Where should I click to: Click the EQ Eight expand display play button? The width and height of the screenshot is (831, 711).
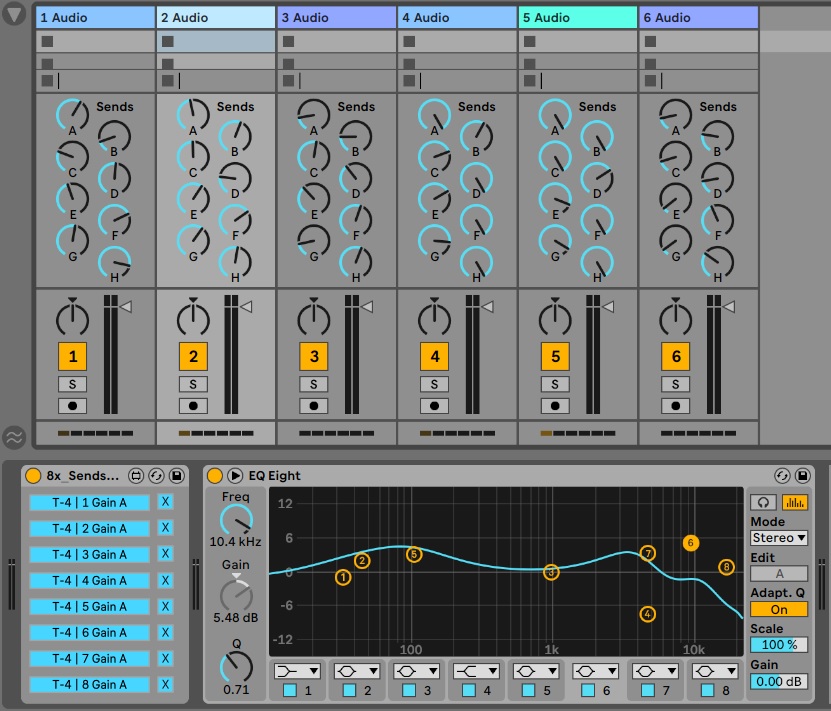[235, 476]
